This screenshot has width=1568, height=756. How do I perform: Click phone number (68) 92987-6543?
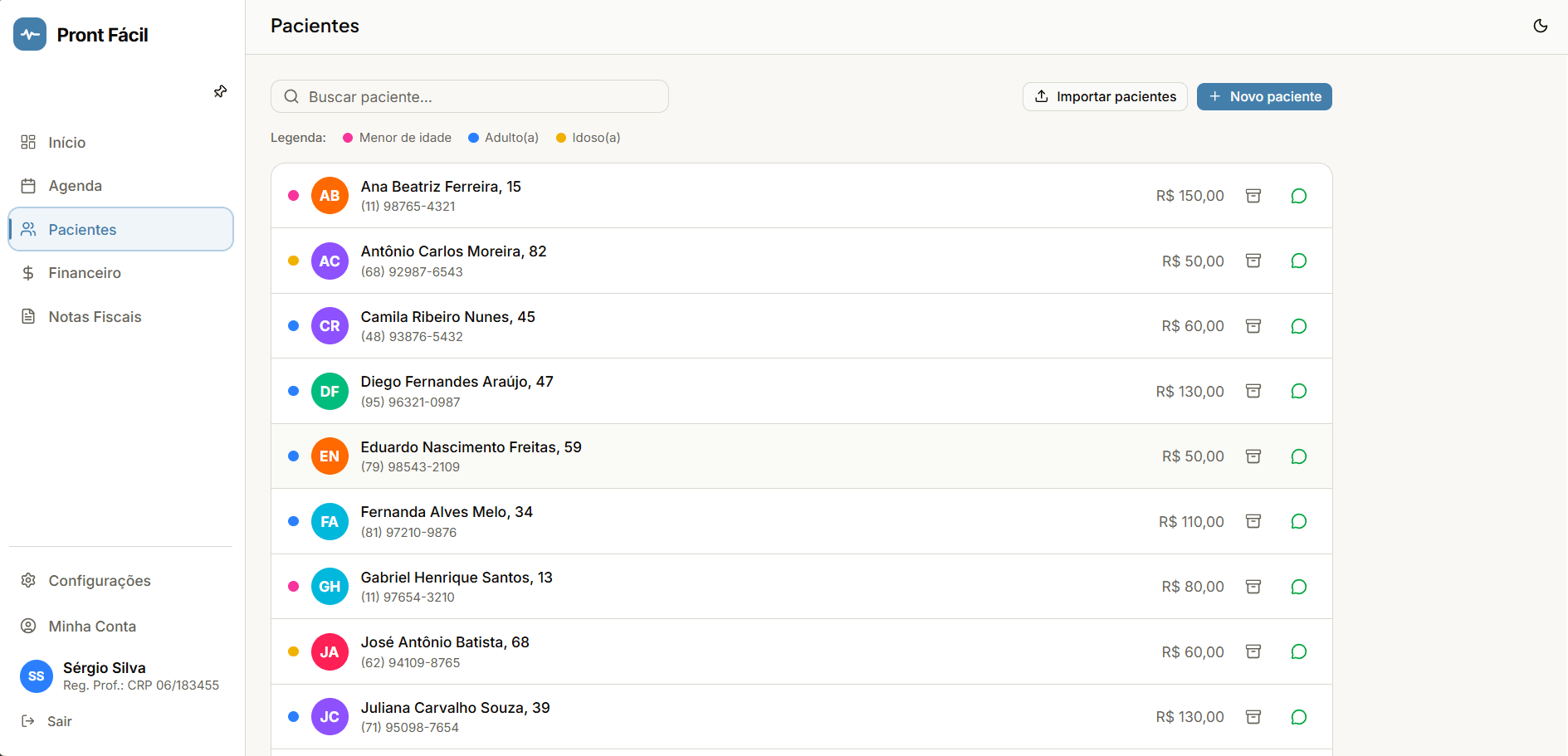(412, 272)
